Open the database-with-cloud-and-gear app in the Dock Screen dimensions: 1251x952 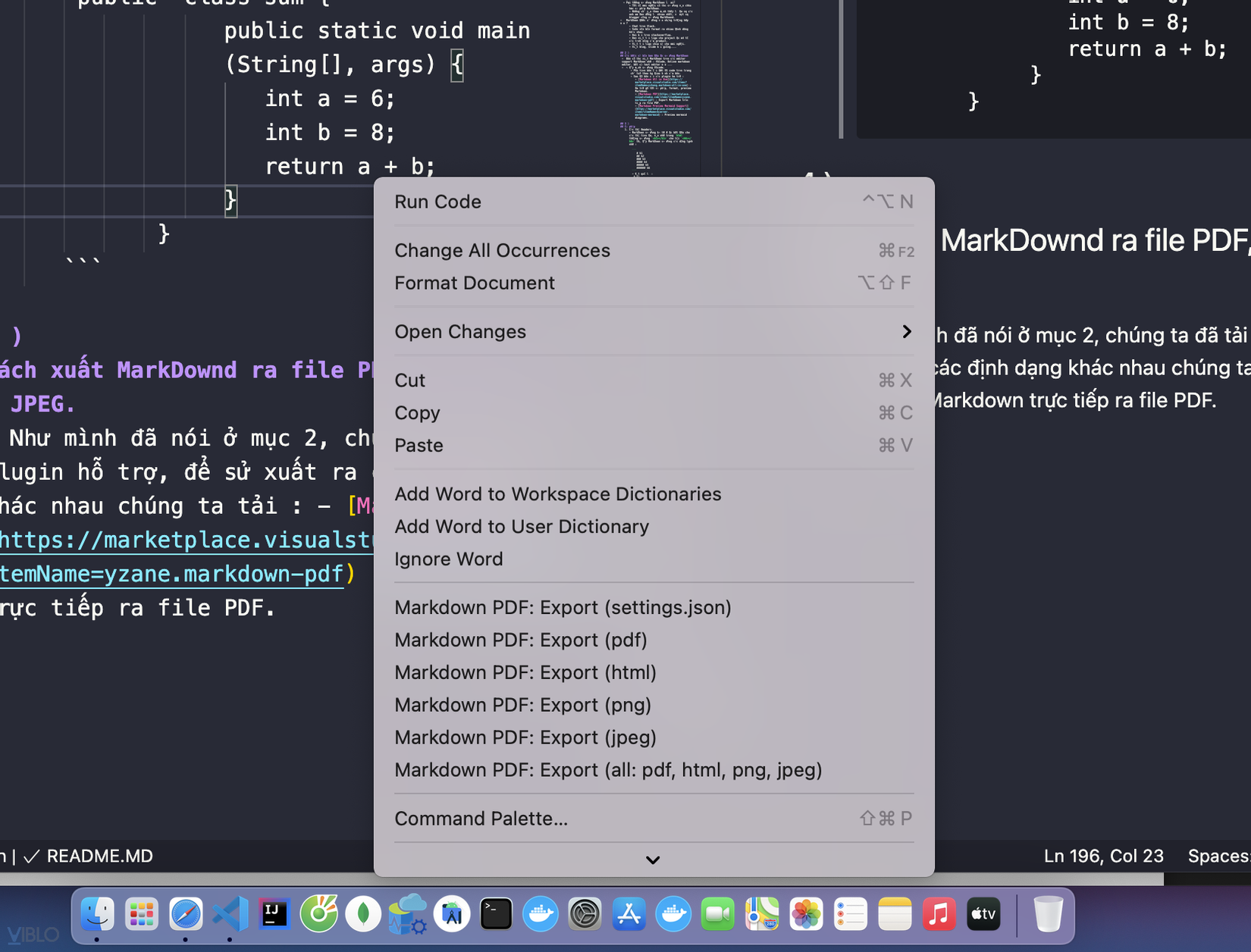(408, 914)
